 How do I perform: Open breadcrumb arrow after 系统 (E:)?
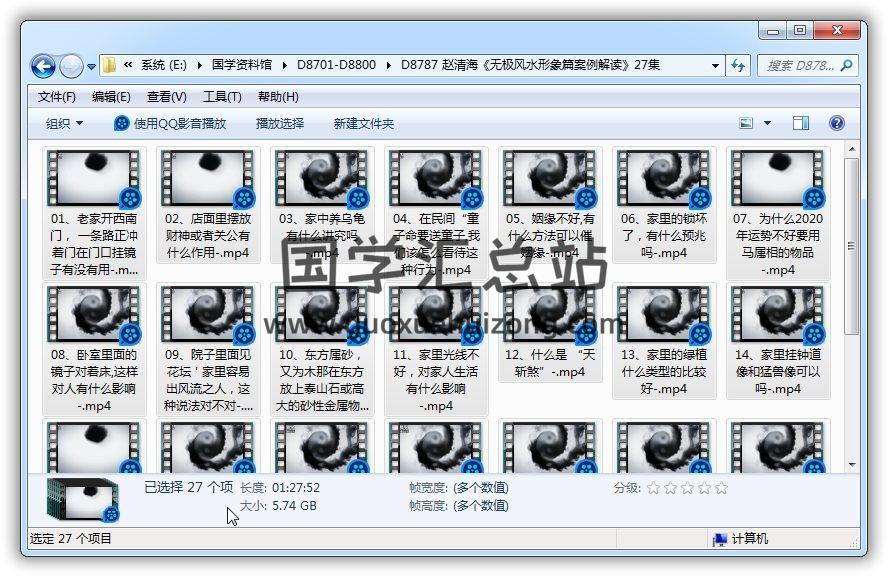(x=200, y=65)
